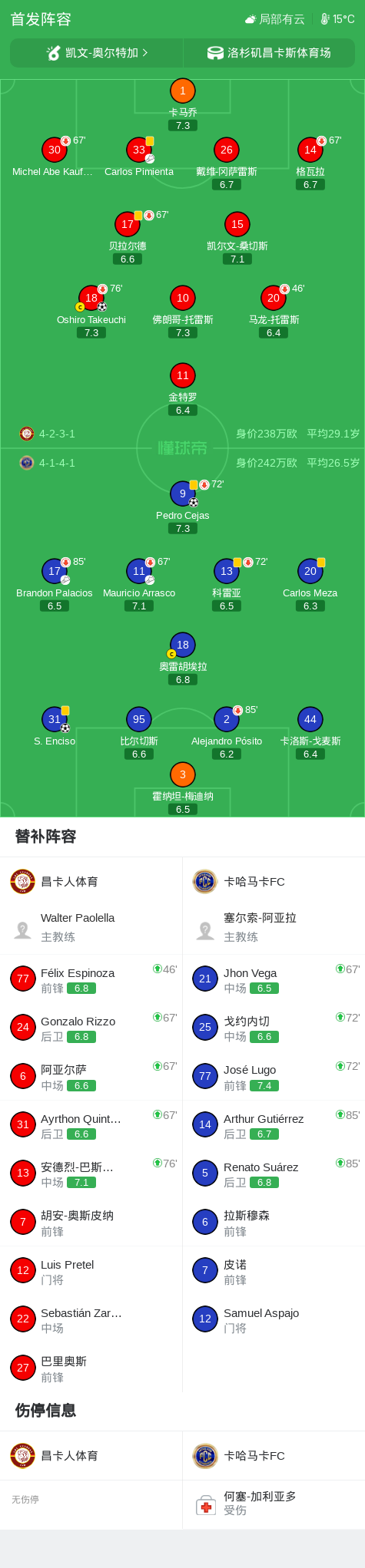365x1568 pixels.
Task: Click the thermometer icon beside 15°C
Action: [x=325, y=19]
